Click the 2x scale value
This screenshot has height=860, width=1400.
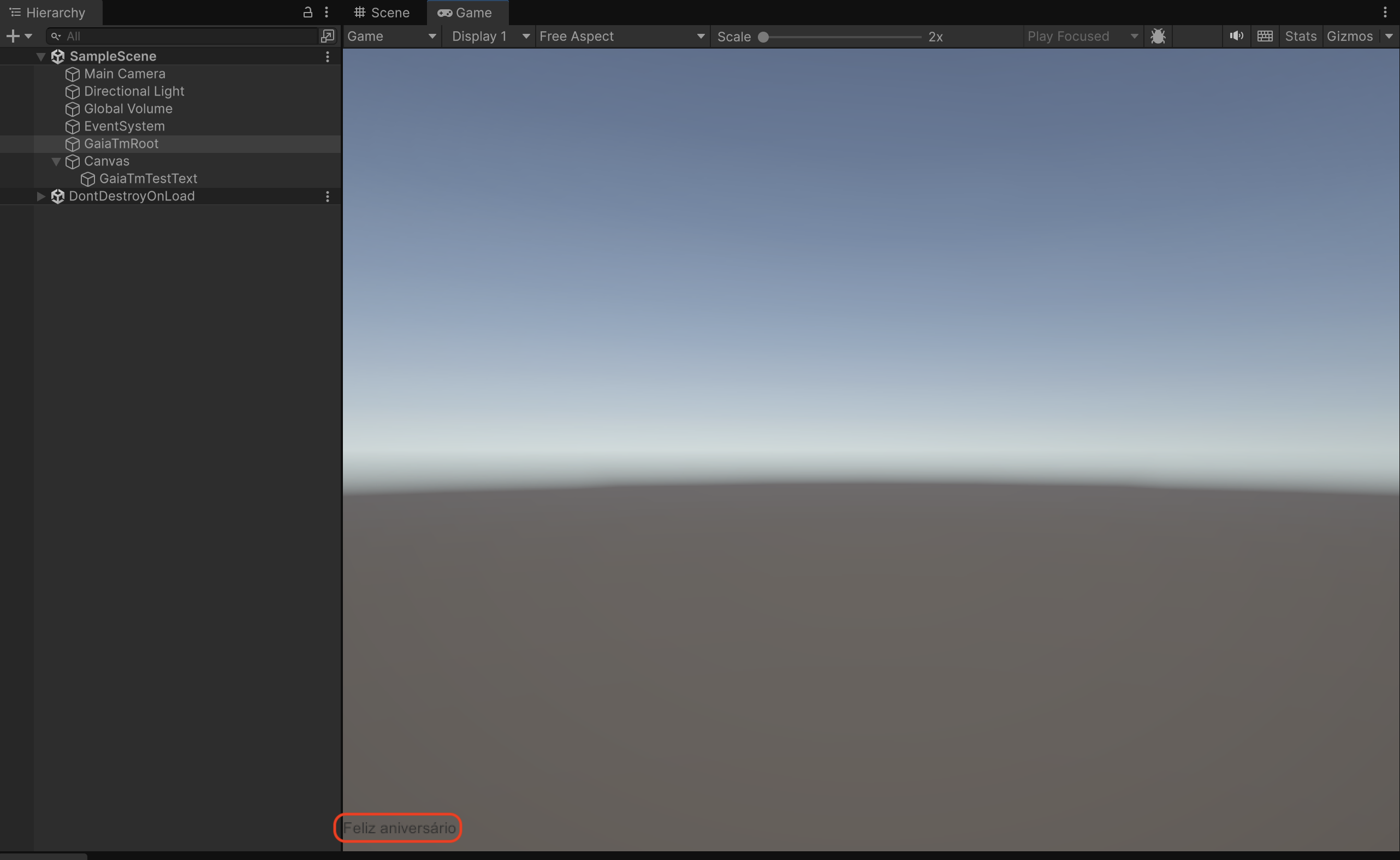click(x=935, y=37)
